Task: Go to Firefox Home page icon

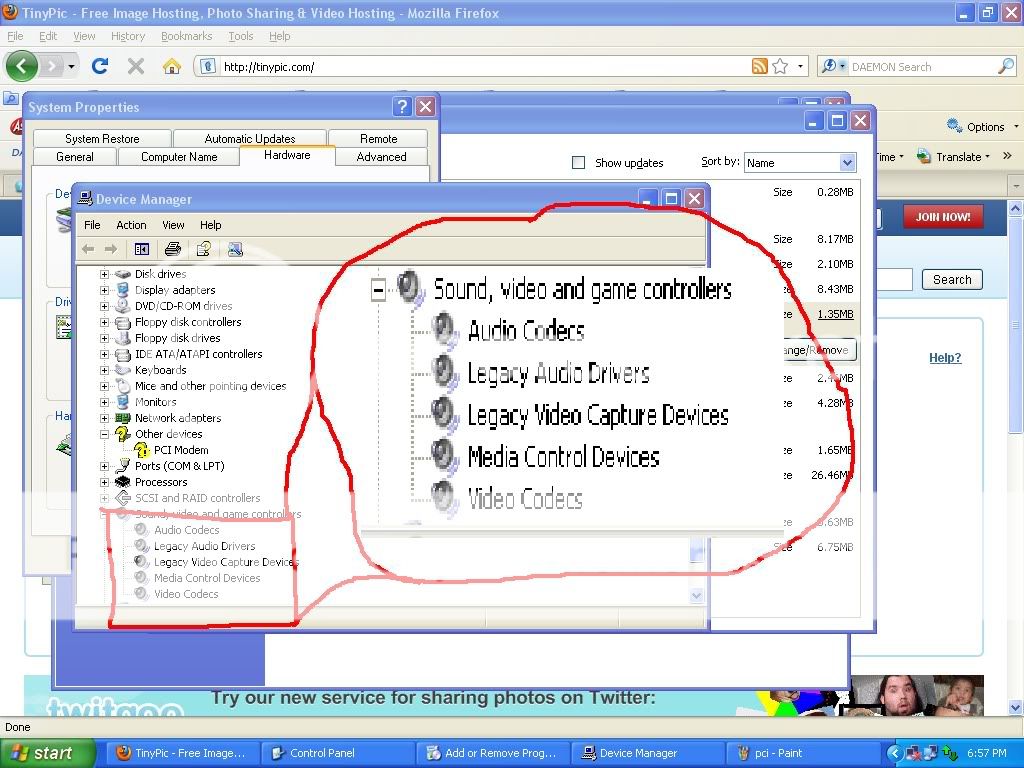Action: click(172, 66)
